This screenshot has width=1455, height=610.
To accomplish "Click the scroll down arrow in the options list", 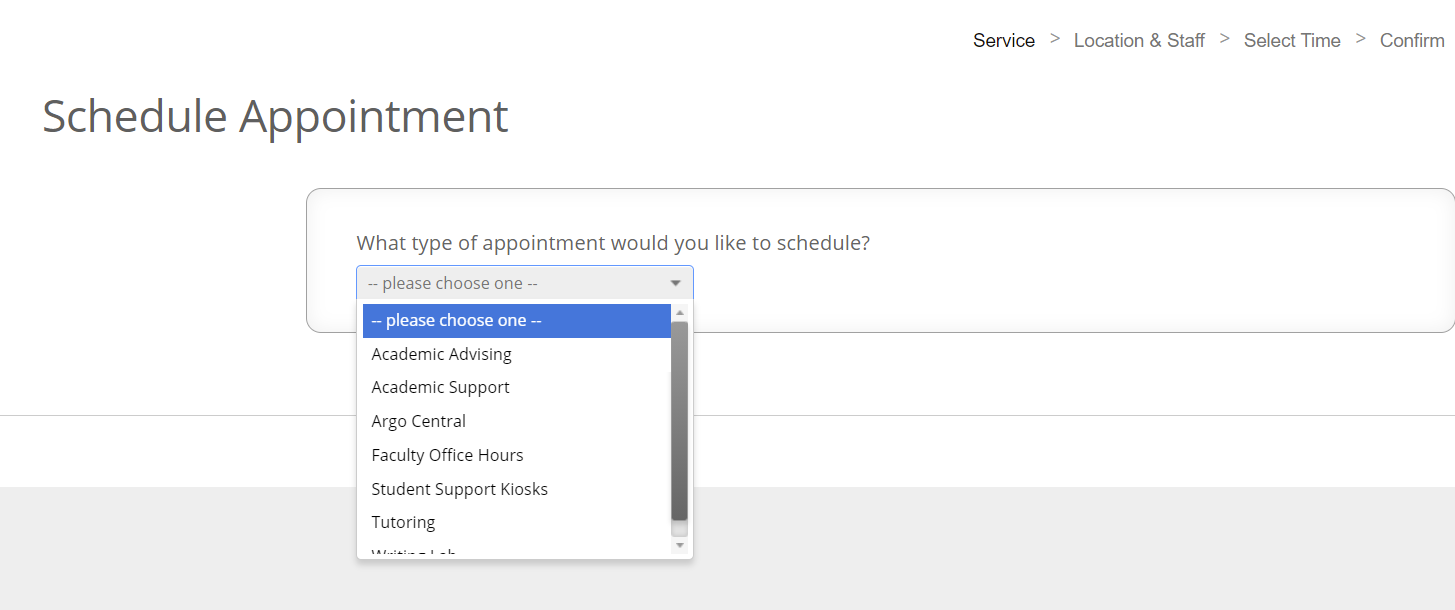I will 680,546.
